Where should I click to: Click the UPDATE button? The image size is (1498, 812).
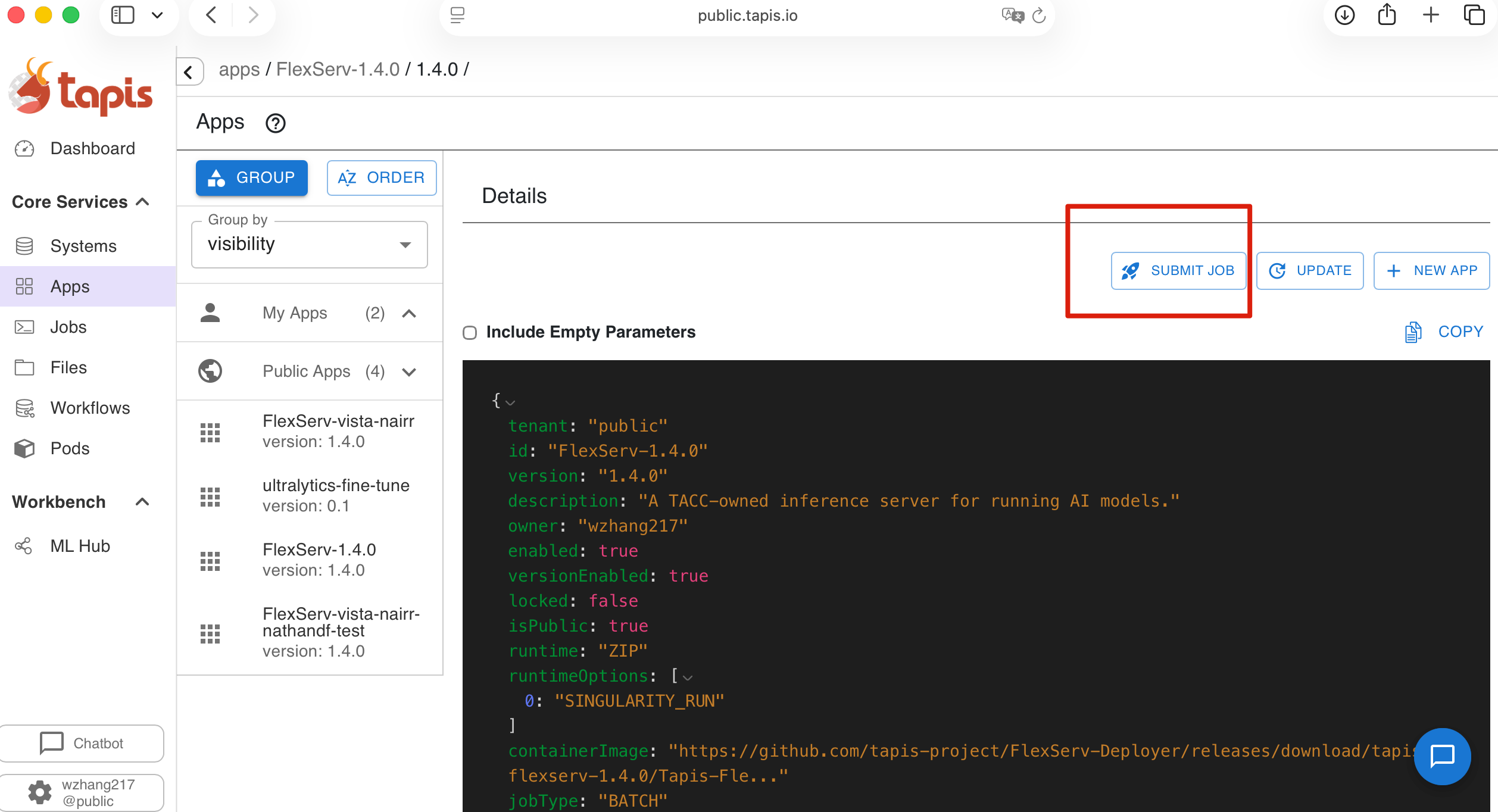point(1310,271)
